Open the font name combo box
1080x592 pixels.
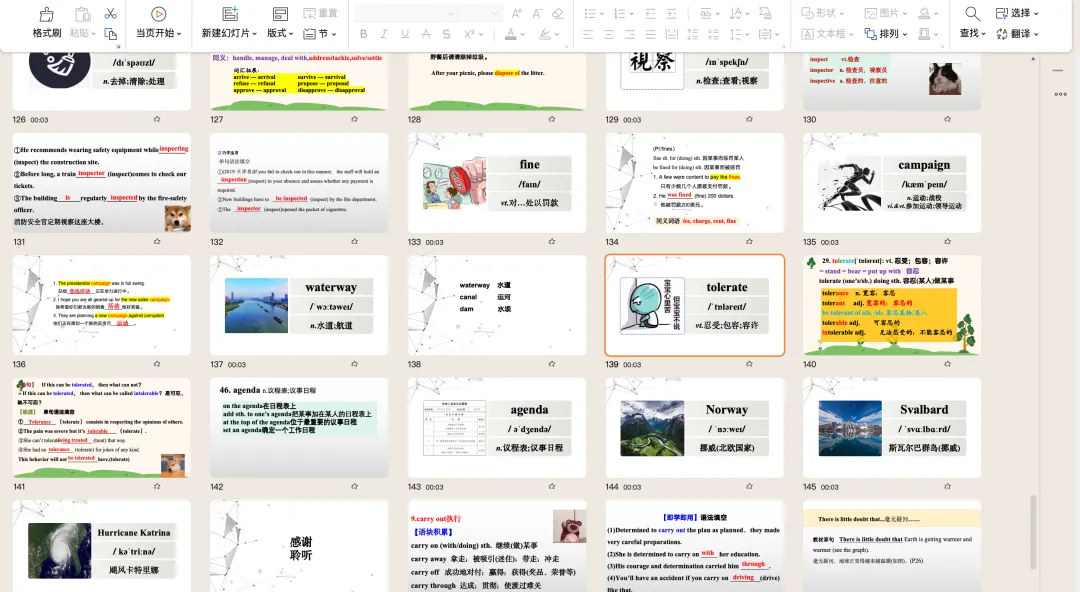(x=406, y=14)
